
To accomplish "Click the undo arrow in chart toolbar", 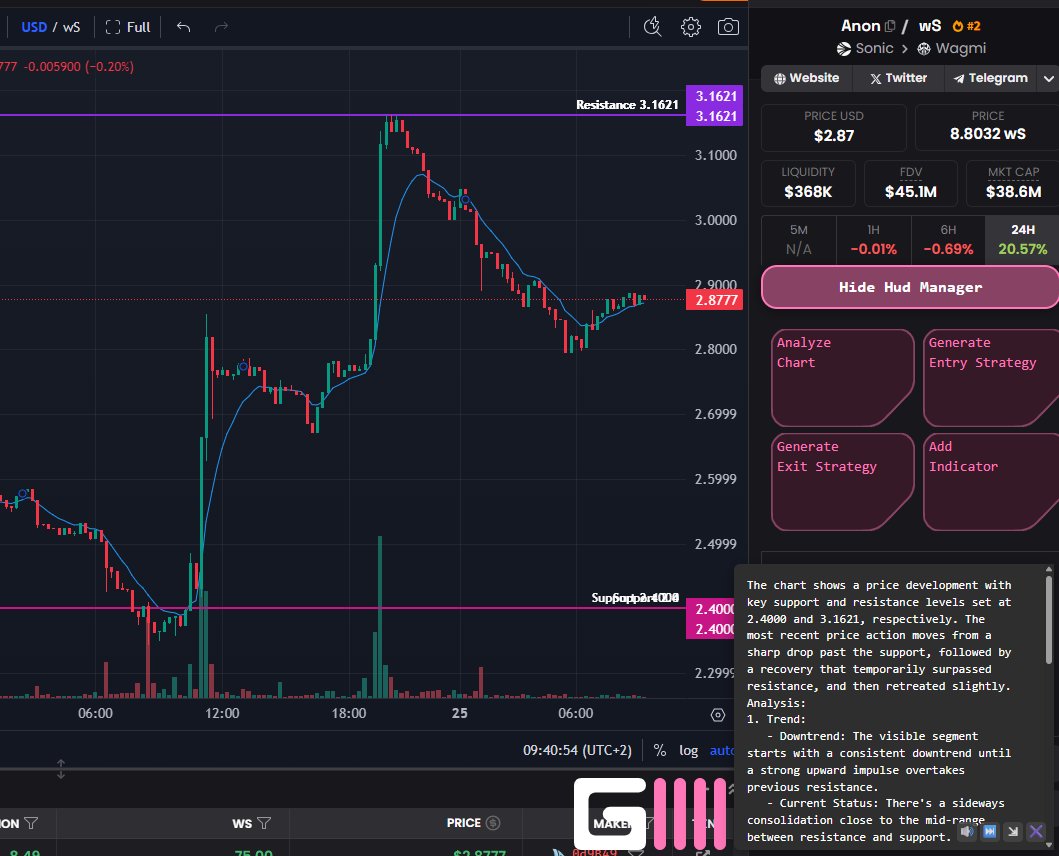I will pos(183,27).
